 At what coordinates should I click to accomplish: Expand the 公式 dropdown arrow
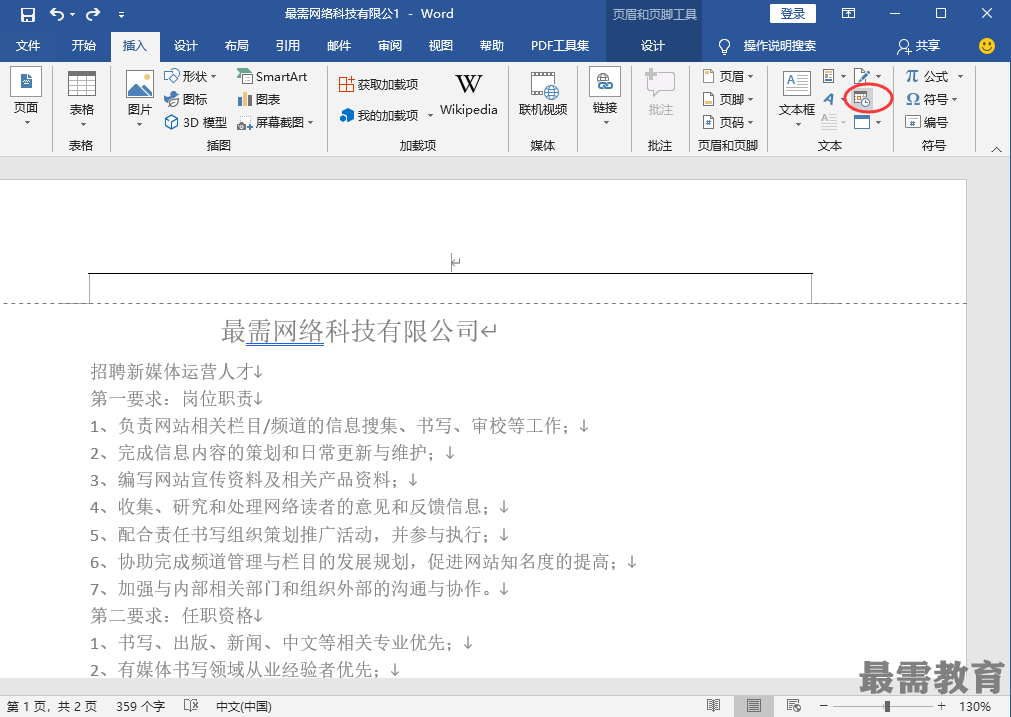960,76
